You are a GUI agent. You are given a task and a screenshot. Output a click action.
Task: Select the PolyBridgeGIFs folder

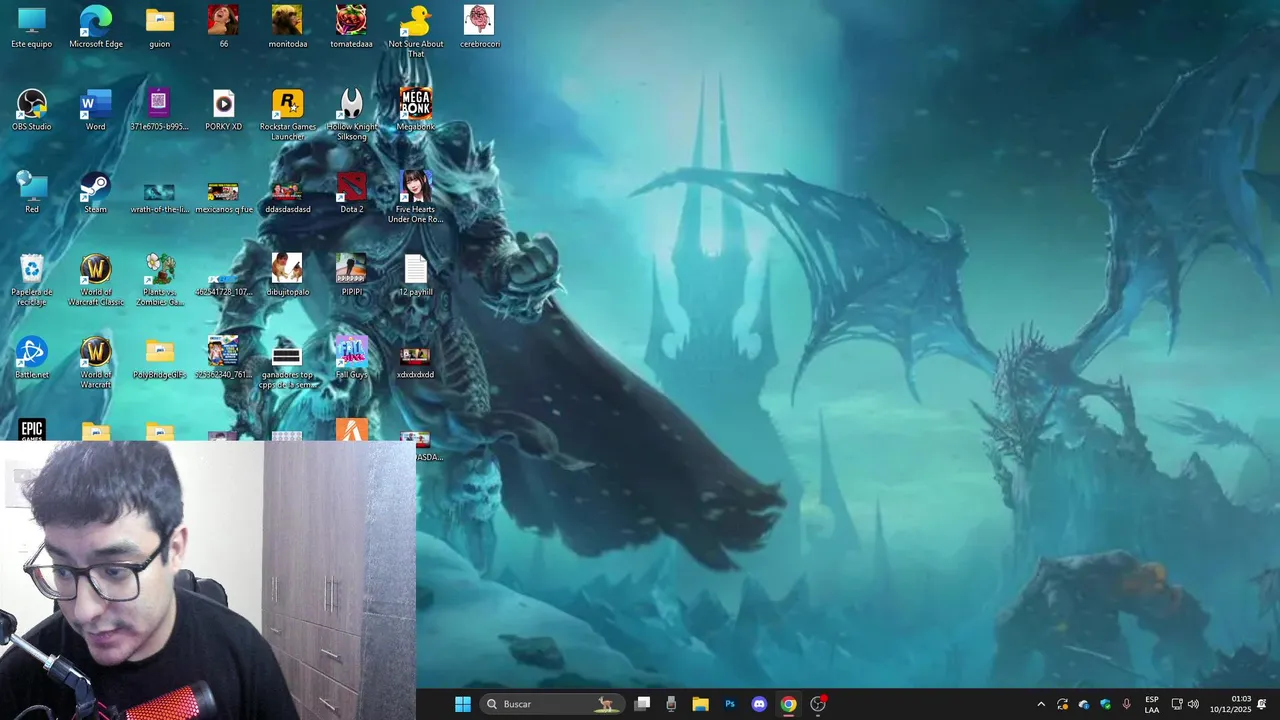pyautogui.click(x=160, y=358)
